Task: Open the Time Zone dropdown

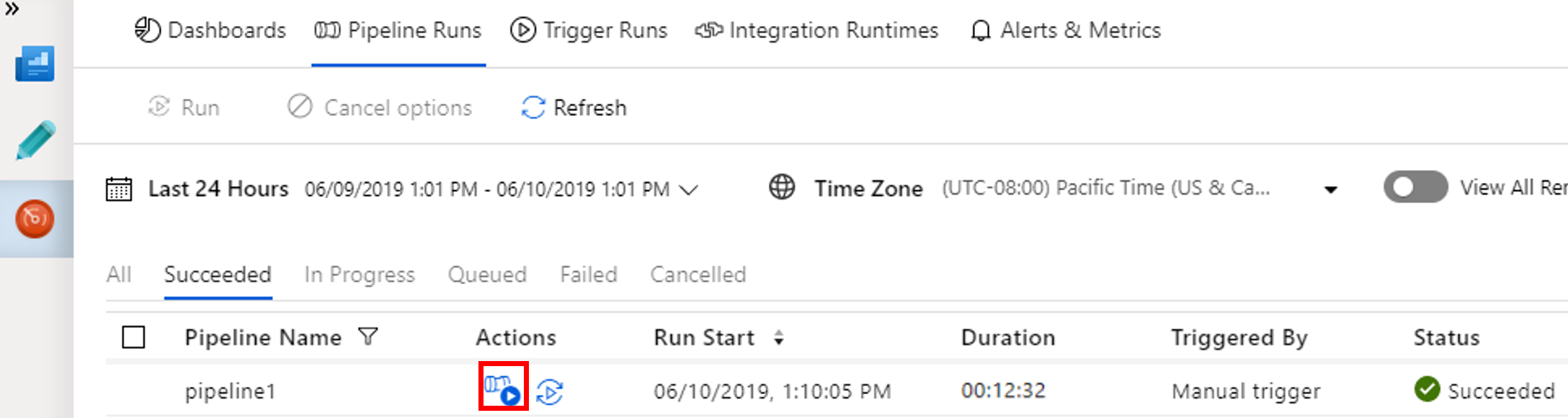Action: [1330, 189]
